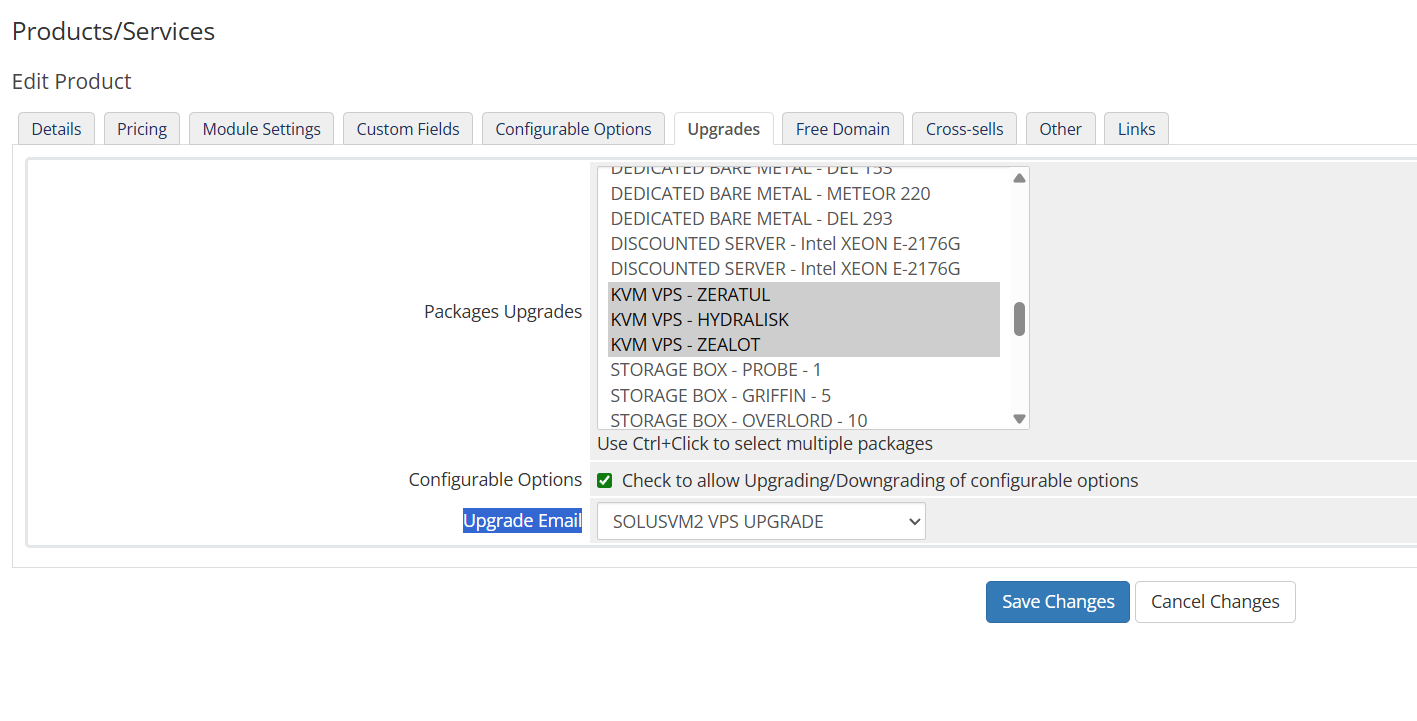Uncheck allow Upgrading/Downgrading configurable options
The image size is (1417, 721).
pos(605,481)
